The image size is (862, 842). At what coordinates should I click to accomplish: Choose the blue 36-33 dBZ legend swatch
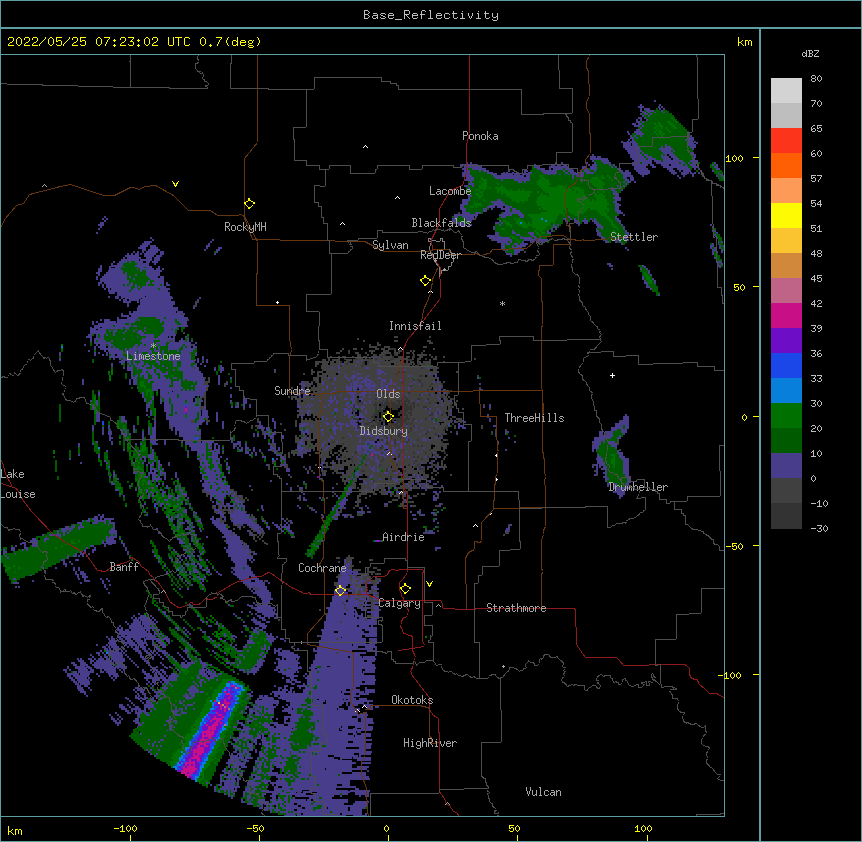786,365
